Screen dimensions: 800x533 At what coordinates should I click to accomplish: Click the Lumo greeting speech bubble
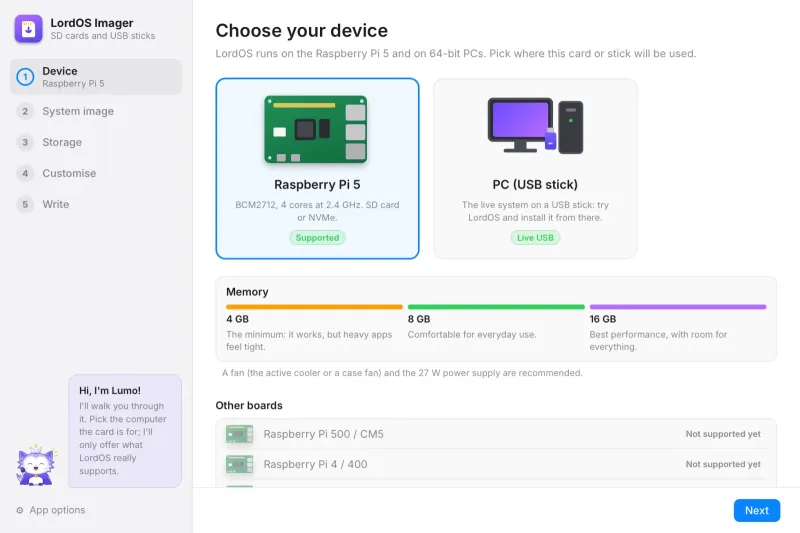pos(125,431)
